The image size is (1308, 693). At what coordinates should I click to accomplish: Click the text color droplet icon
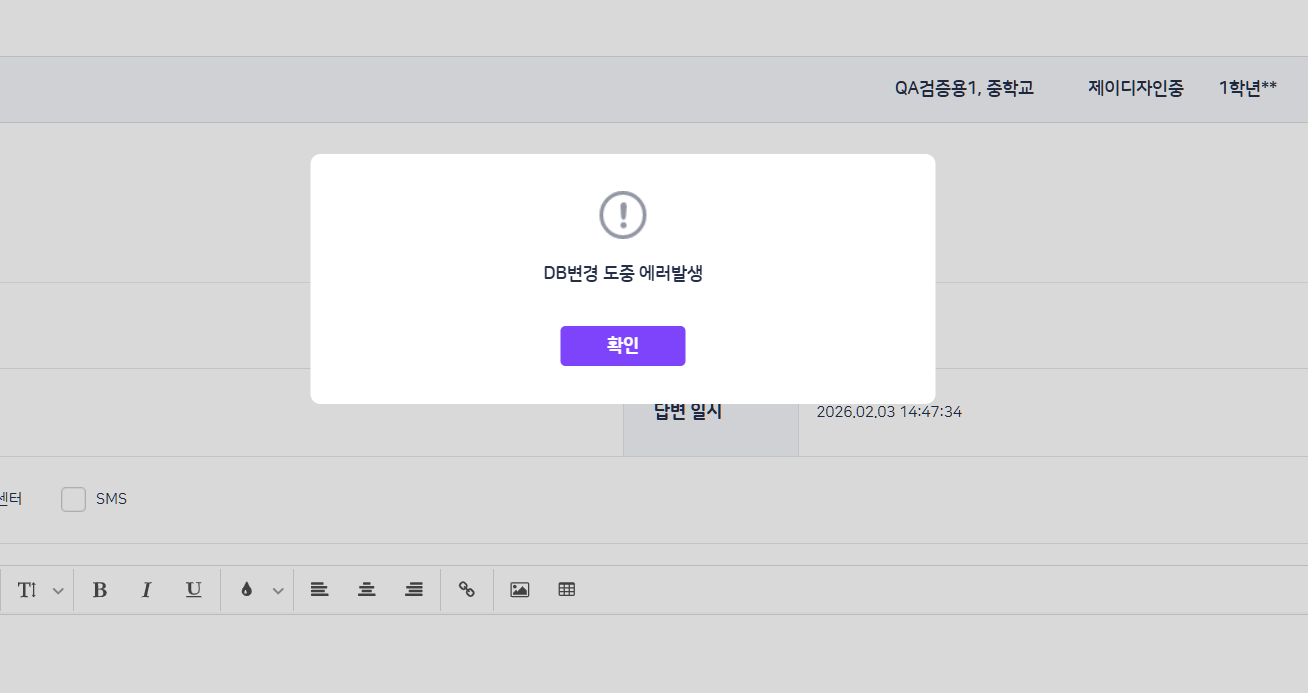(246, 590)
